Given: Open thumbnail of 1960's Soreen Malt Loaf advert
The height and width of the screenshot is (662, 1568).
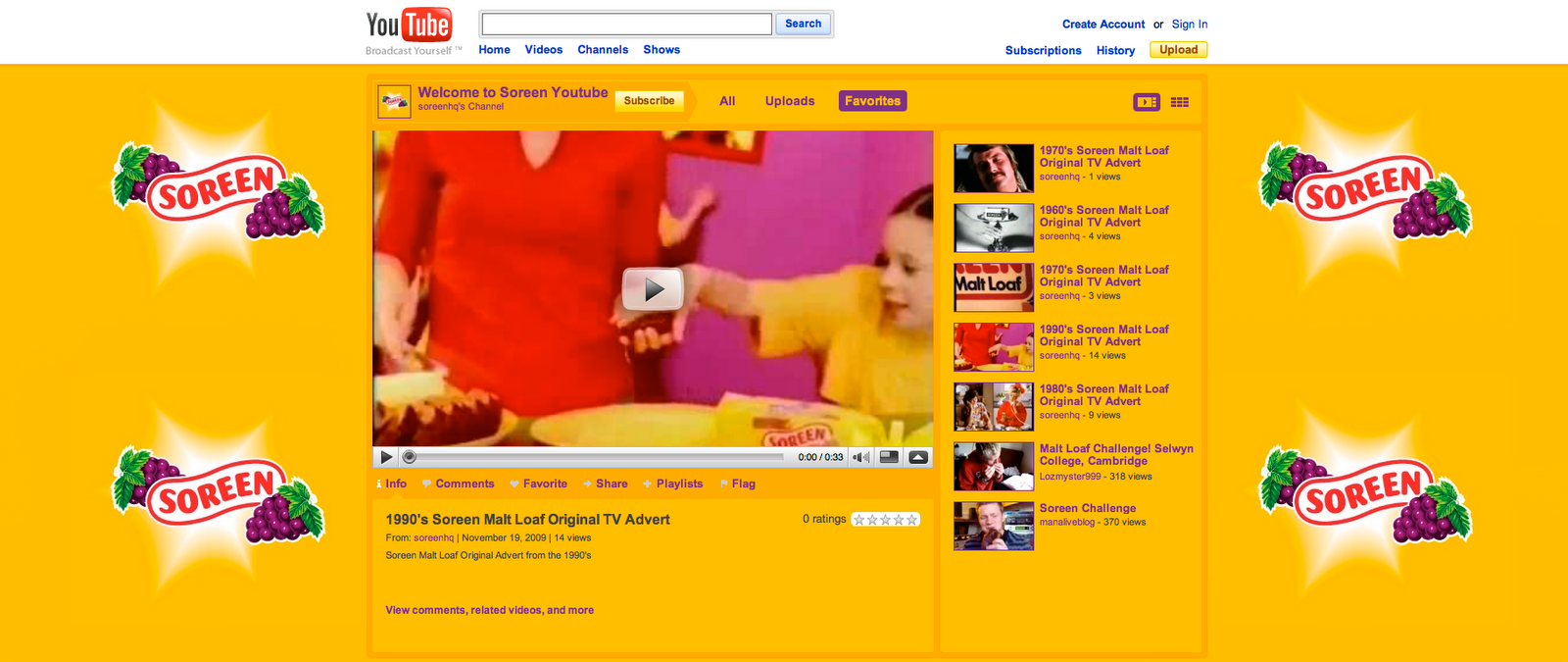Looking at the screenshot, I should [x=994, y=228].
